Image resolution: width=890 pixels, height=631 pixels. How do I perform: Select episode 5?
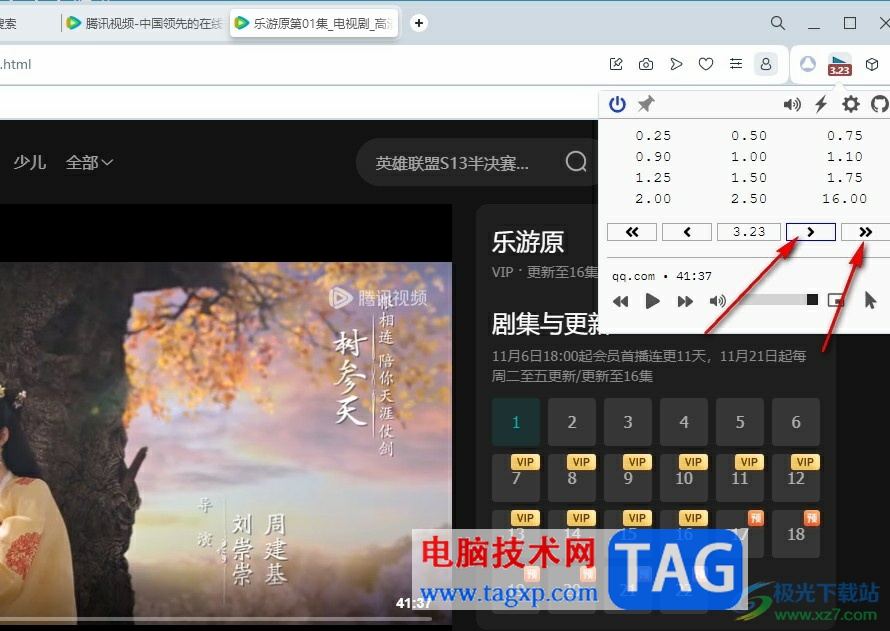pyautogui.click(x=740, y=422)
